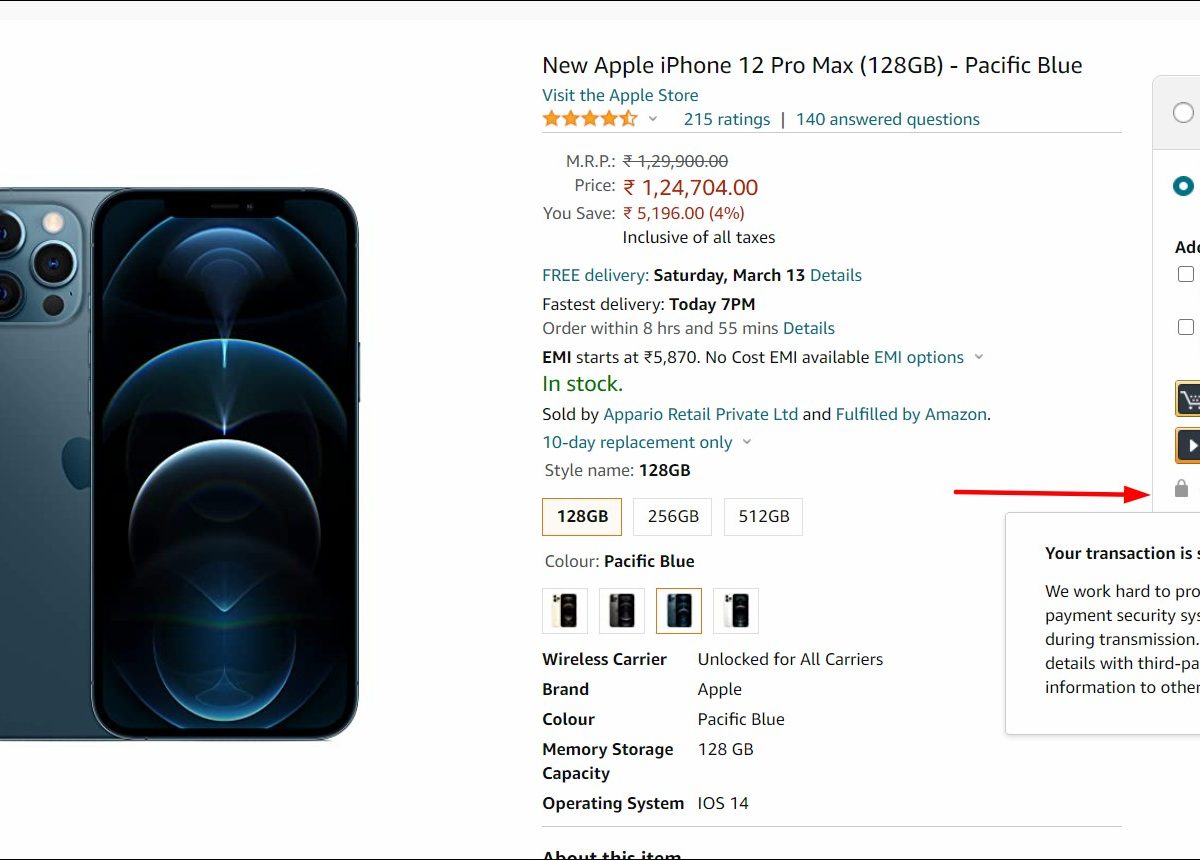Select the 512GB storage option
1200x860 pixels.
click(x=764, y=517)
